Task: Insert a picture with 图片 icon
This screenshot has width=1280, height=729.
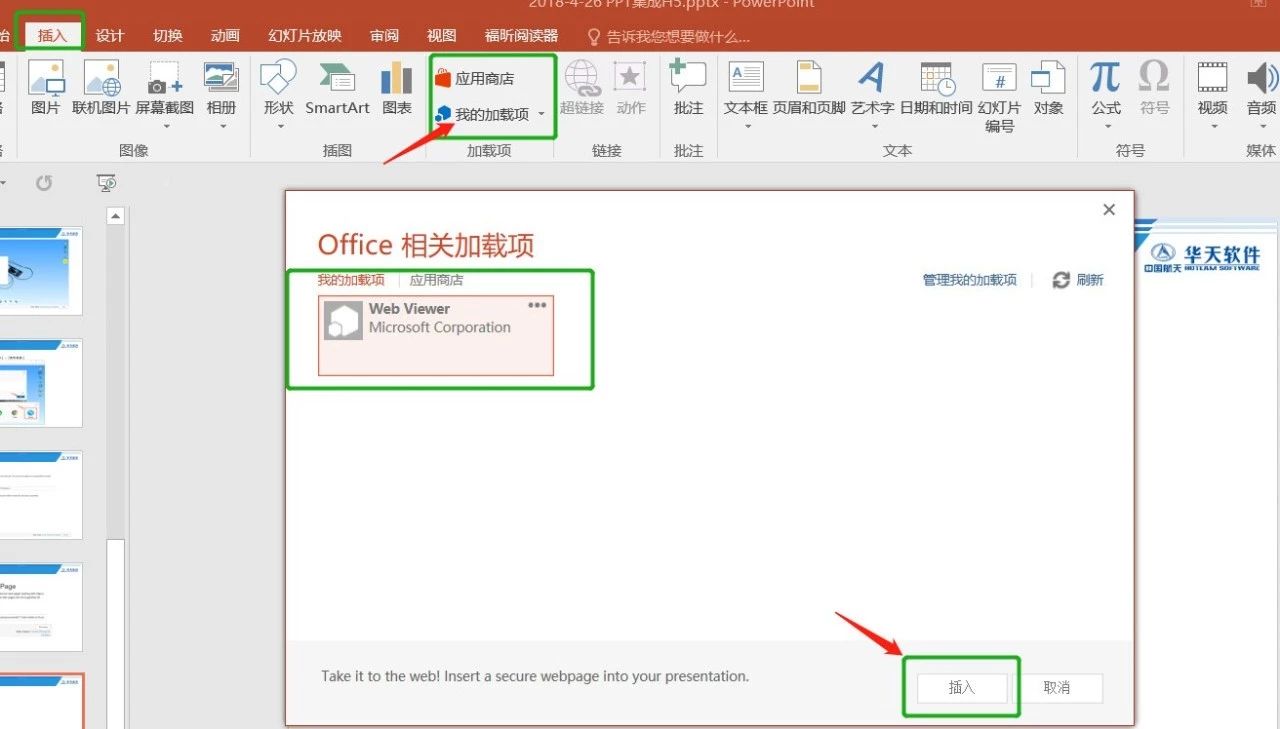Action: click(45, 88)
